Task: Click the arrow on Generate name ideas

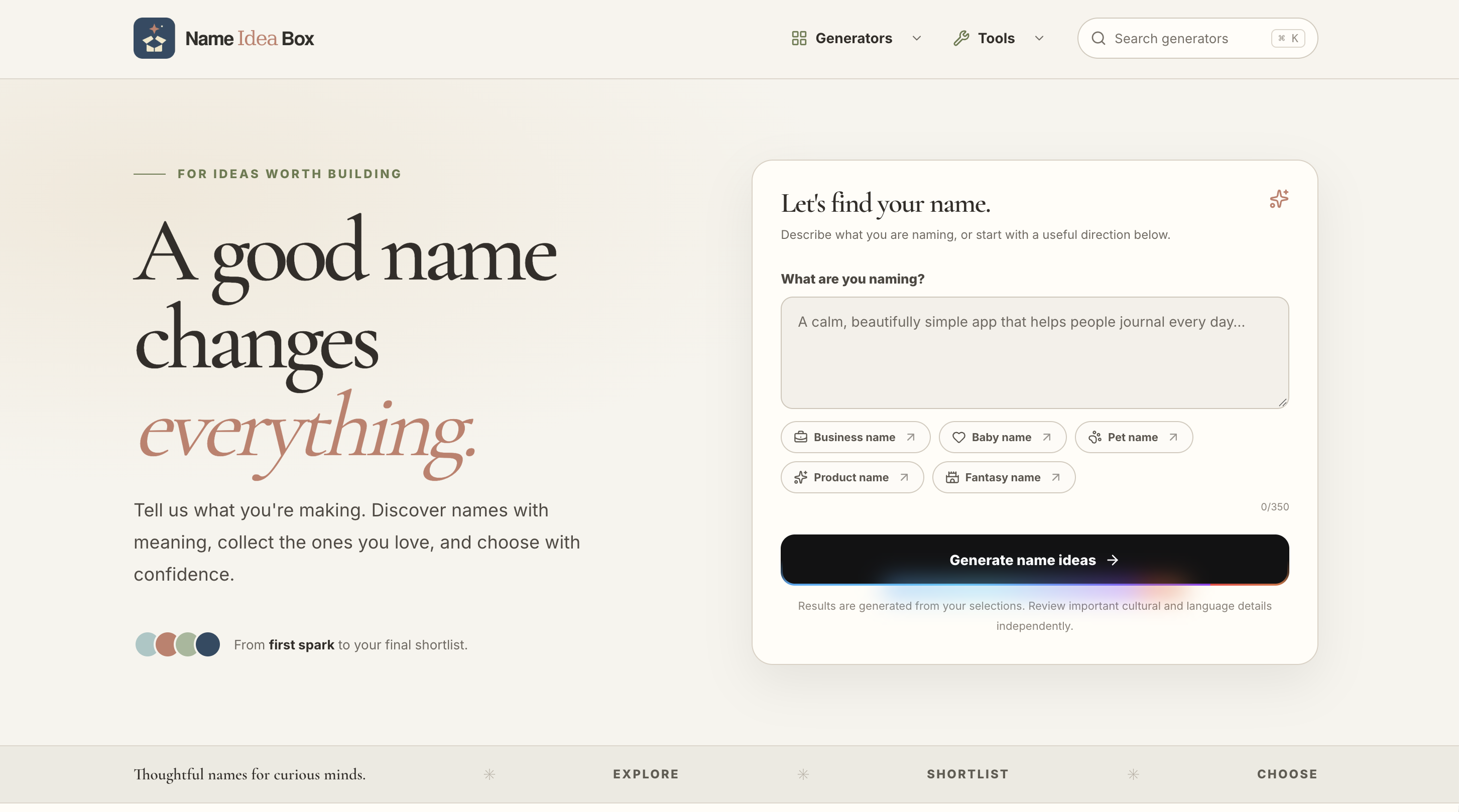Action: 1113,560
